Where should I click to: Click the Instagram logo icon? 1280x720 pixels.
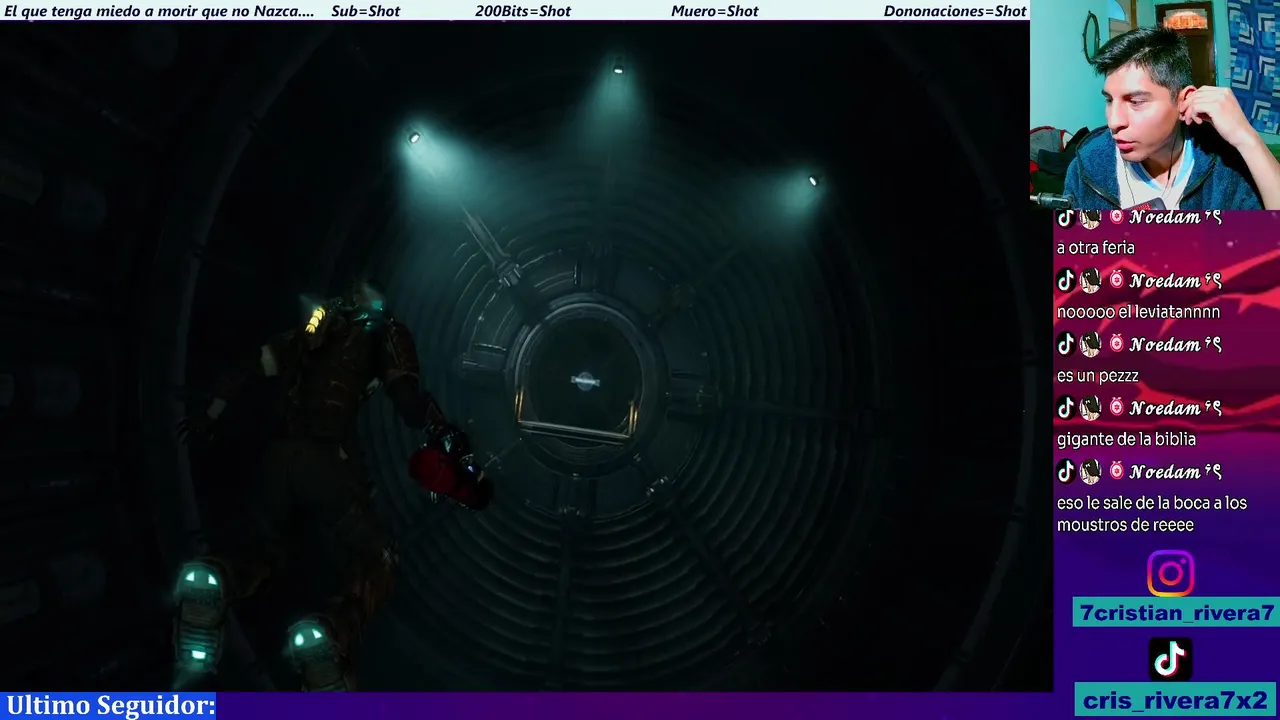click(x=1170, y=574)
